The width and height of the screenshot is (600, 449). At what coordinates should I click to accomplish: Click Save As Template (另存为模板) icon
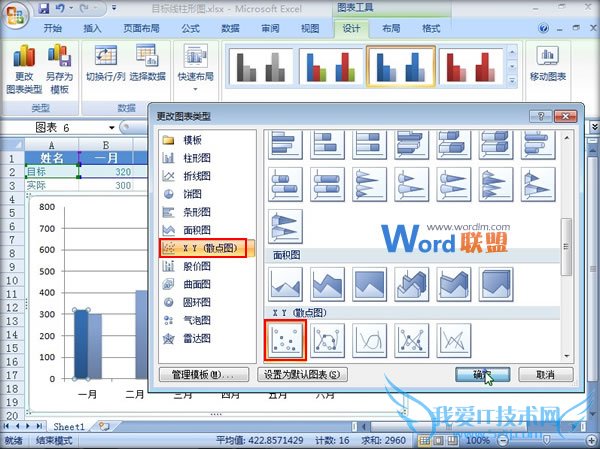coord(59,69)
